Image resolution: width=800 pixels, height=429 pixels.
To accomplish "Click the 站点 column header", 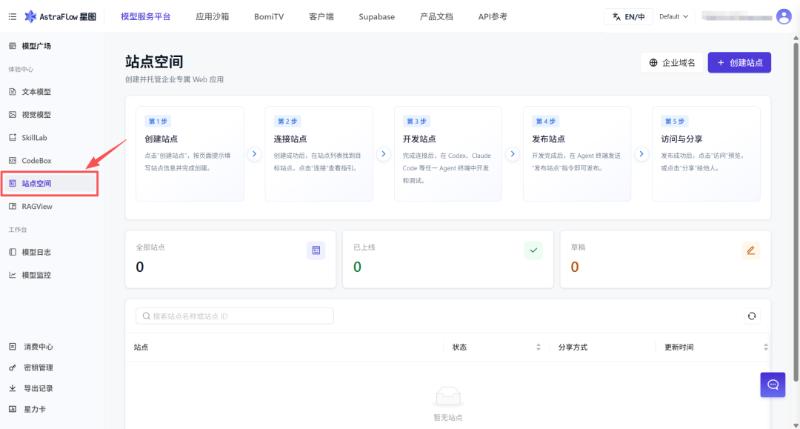I will coord(141,347).
